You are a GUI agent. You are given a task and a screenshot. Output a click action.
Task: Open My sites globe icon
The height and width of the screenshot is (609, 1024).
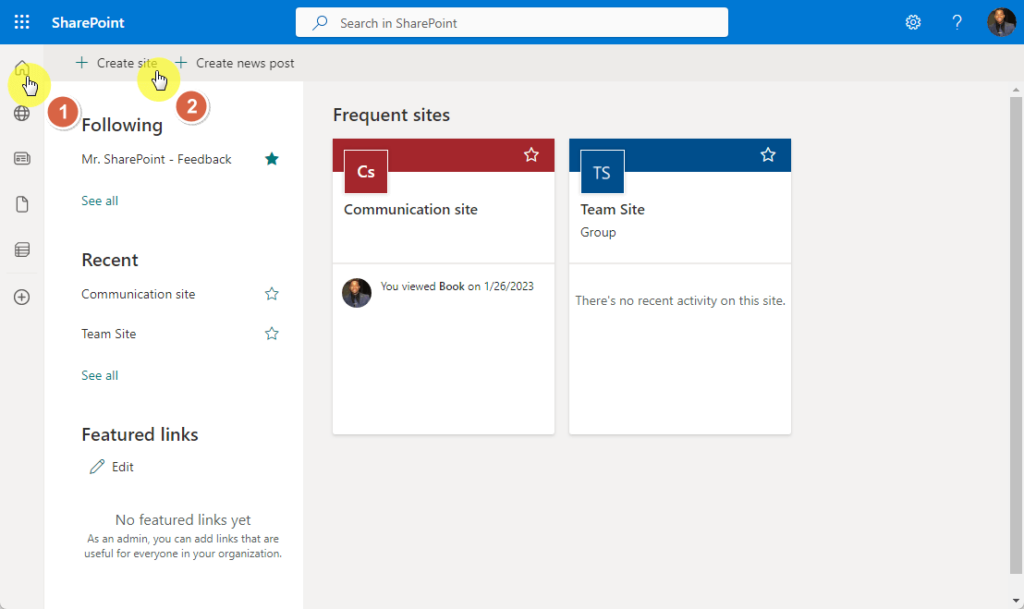click(x=22, y=113)
